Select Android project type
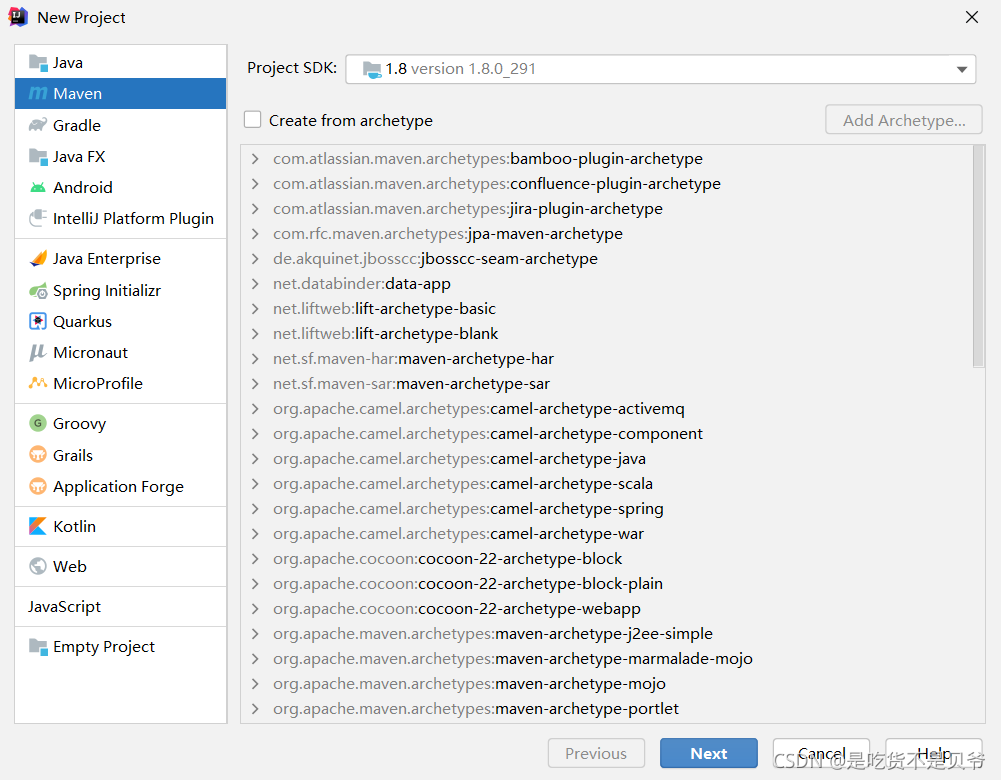Image resolution: width=1001 pixels, height=780 pixels. tap(121, 188)
